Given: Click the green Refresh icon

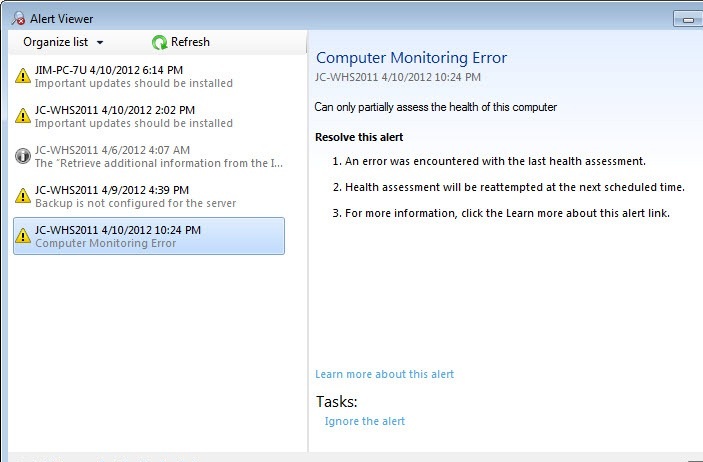Looking at the screenshot, I should 159,42.
